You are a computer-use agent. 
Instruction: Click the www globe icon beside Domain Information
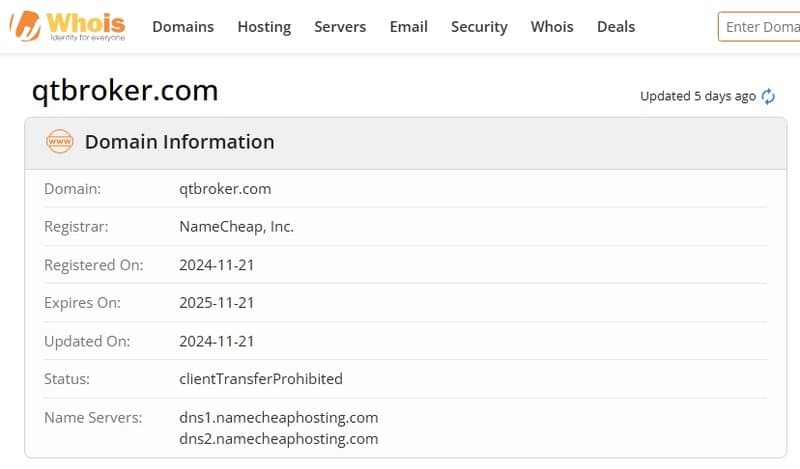pyautogui.click(x=60, y=141)
